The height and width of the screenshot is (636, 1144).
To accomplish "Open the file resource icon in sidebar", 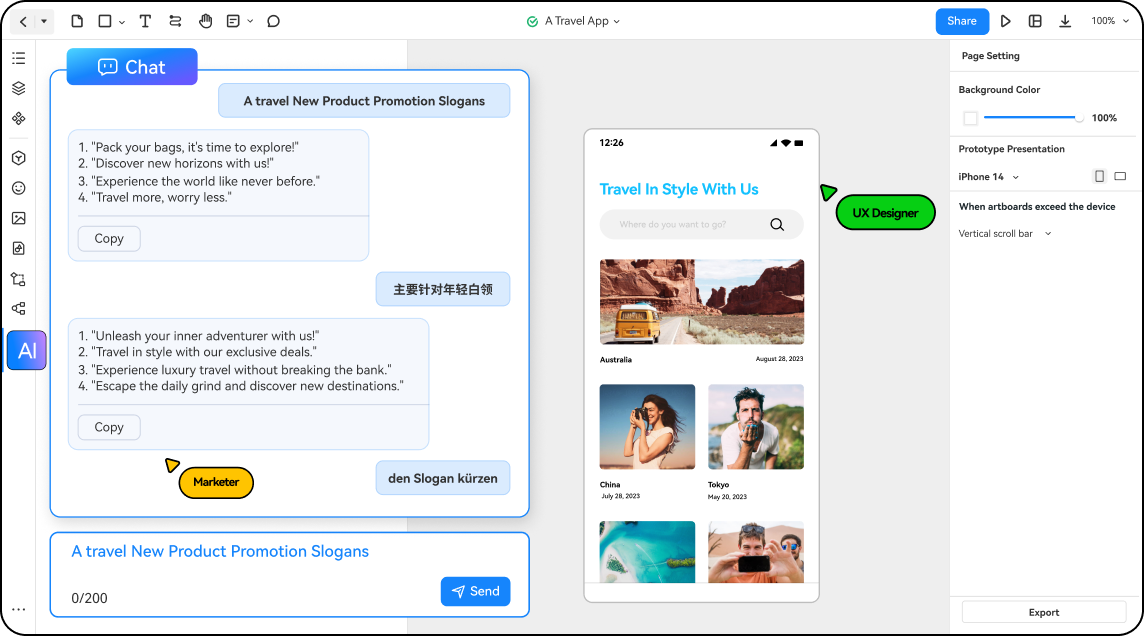I will coord(19,249).
